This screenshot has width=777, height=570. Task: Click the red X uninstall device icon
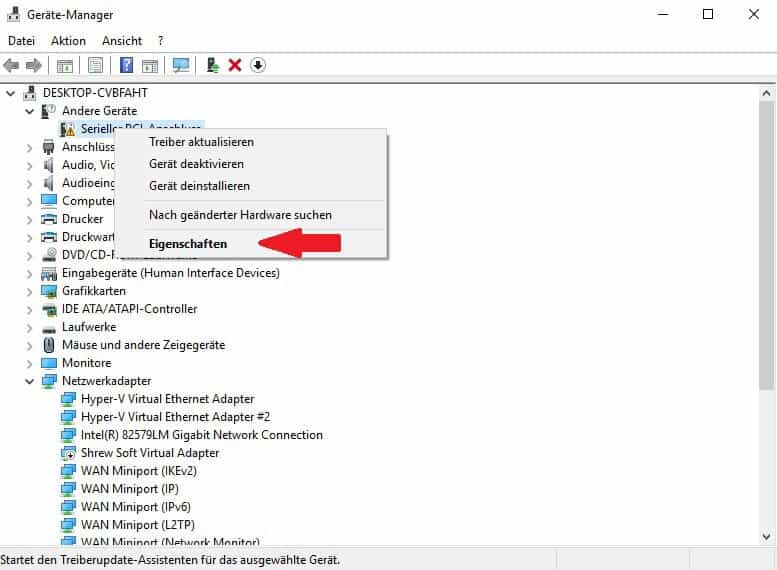pyautogui.click(x=235, y=65)
